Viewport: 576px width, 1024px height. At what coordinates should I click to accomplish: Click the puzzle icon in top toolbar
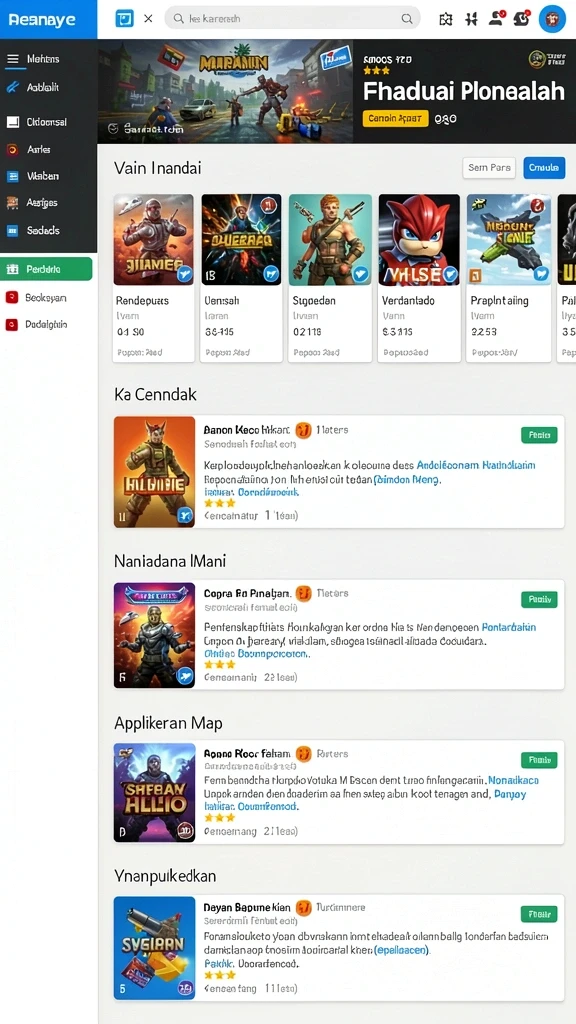click(x=446, y=19)
